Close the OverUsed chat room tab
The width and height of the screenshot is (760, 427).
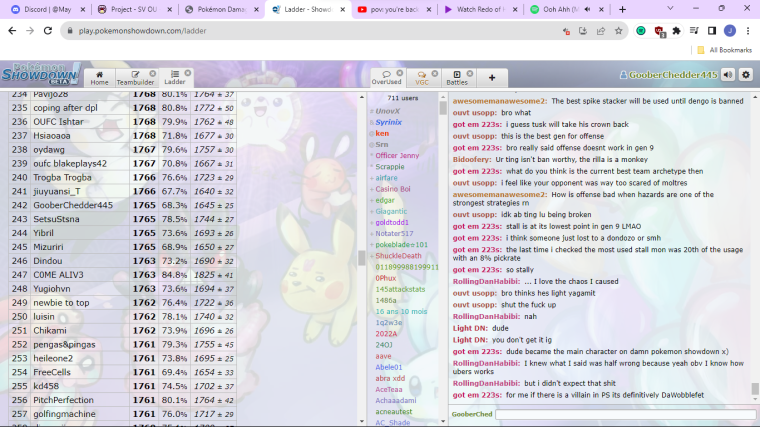click(x=401, y=73)
